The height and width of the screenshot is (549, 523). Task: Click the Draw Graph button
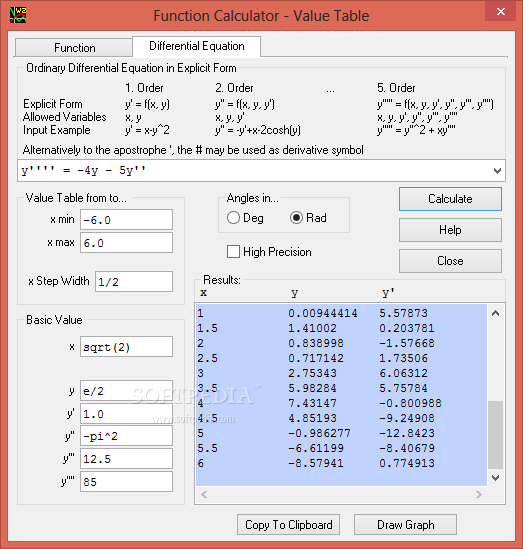click(x=405, y=524)
